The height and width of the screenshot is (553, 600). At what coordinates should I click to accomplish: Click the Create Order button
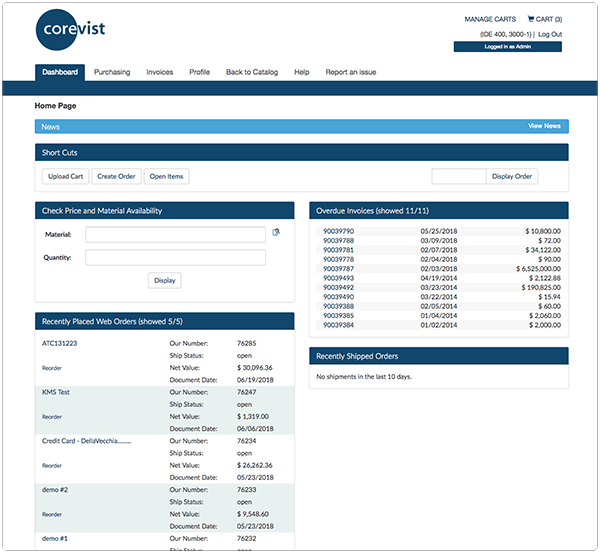tap(116, 176)
